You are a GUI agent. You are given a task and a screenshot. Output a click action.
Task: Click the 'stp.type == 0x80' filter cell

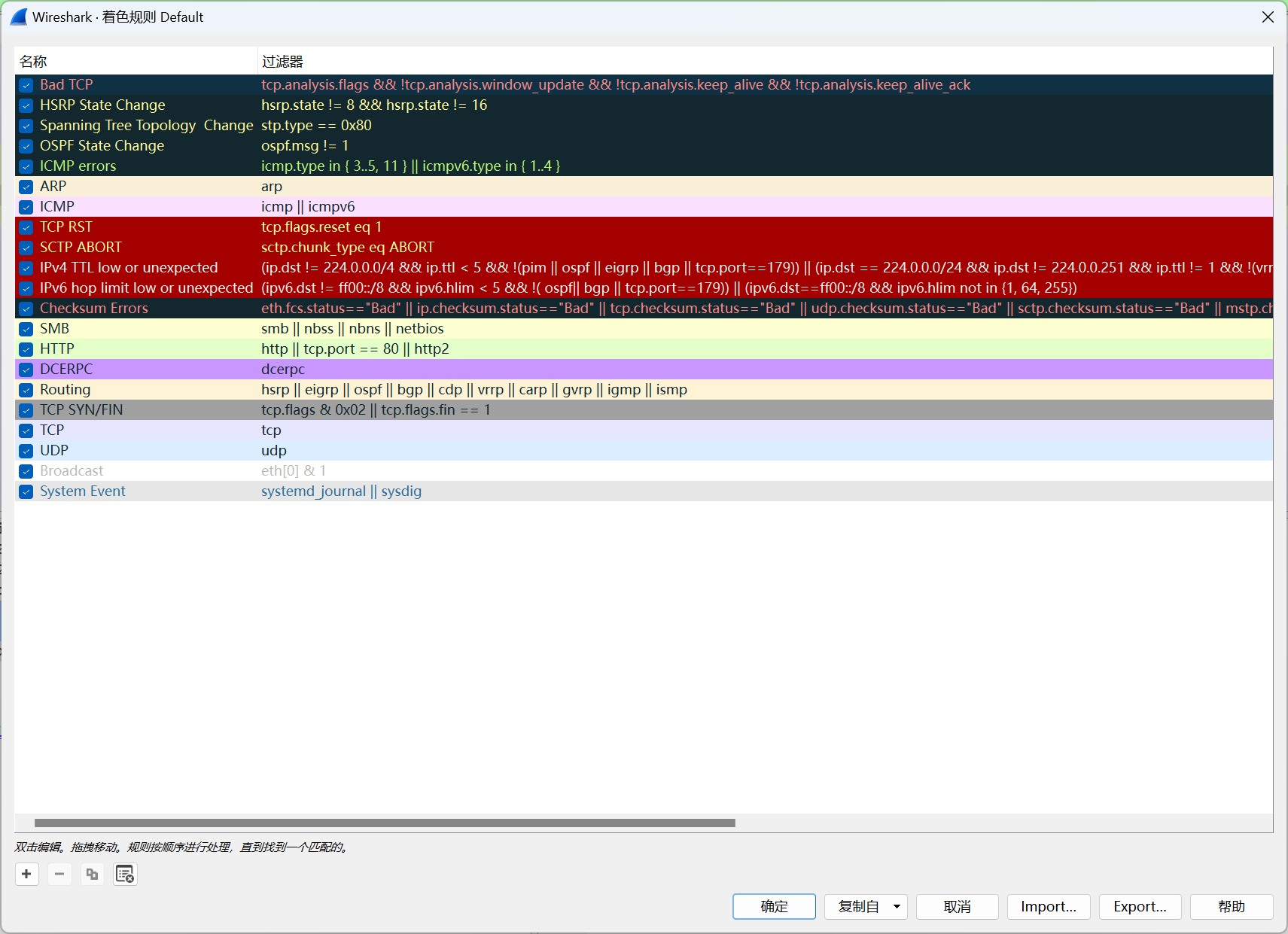(316, 125)
